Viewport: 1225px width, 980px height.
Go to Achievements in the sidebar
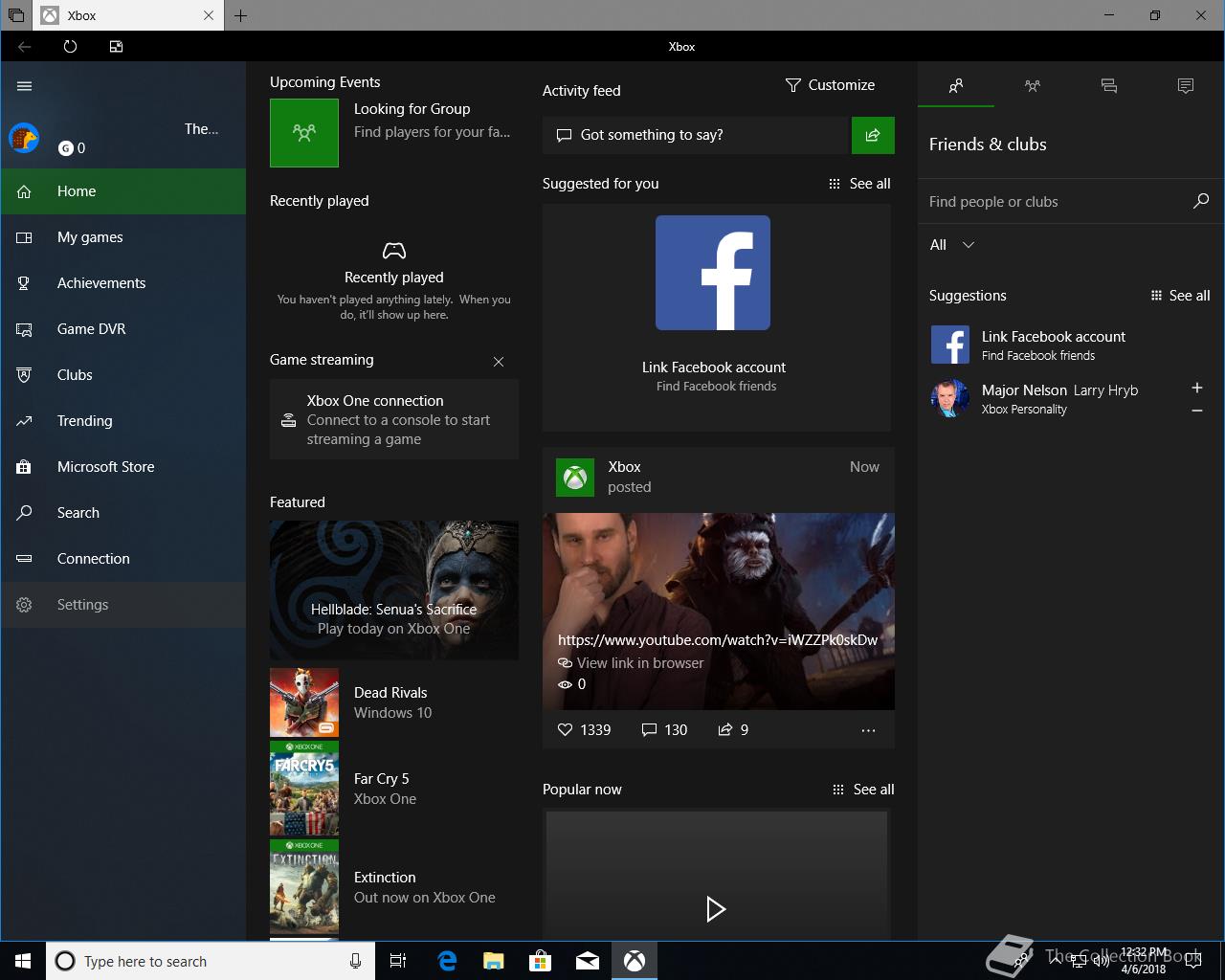coord(101,283)
